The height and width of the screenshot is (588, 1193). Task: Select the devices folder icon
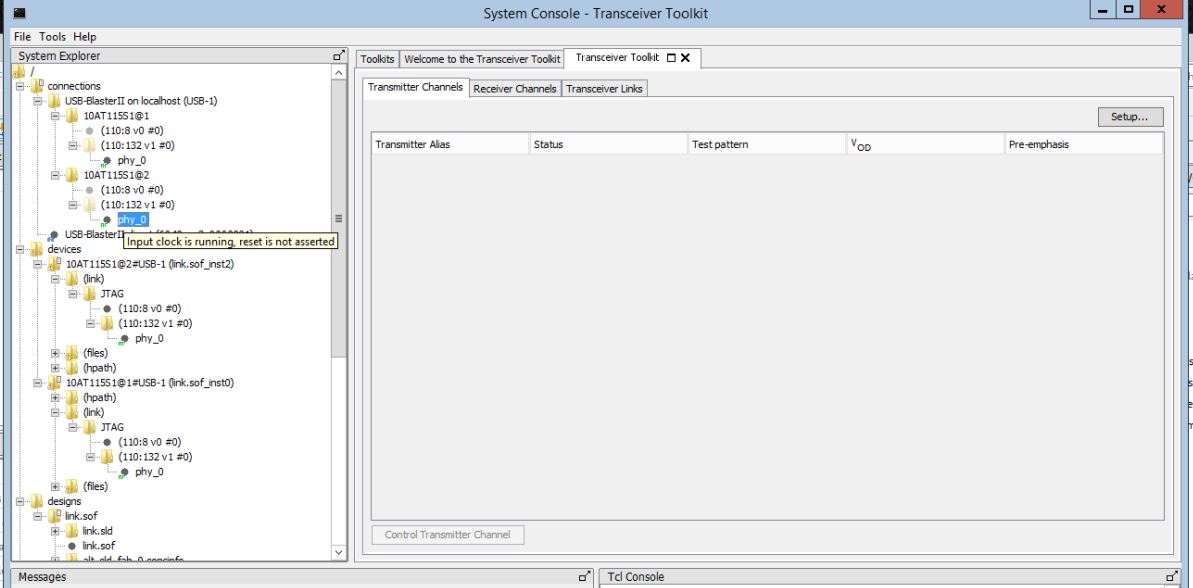coord(37,250)
